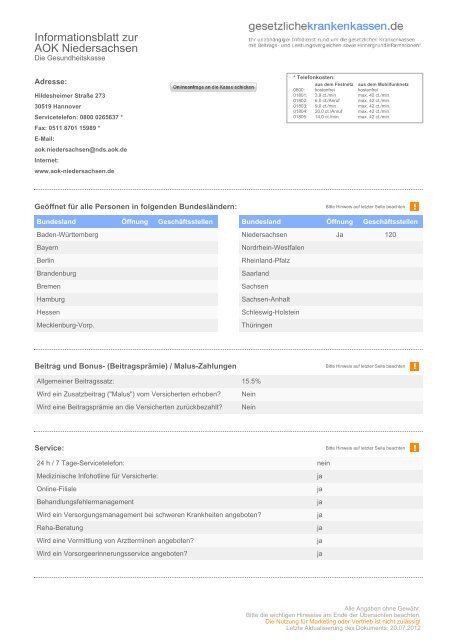Click the orange marketing notice in footer
This screenshot has width=453, height=640.
coord(342,621)
